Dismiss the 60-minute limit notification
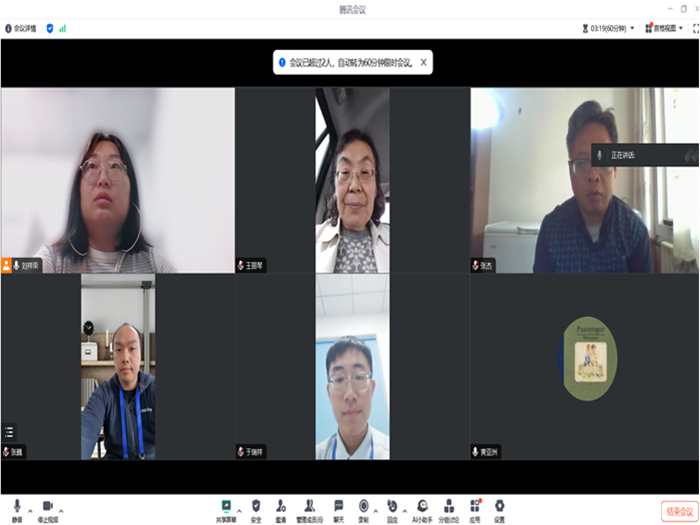 (x=423, y=62)
